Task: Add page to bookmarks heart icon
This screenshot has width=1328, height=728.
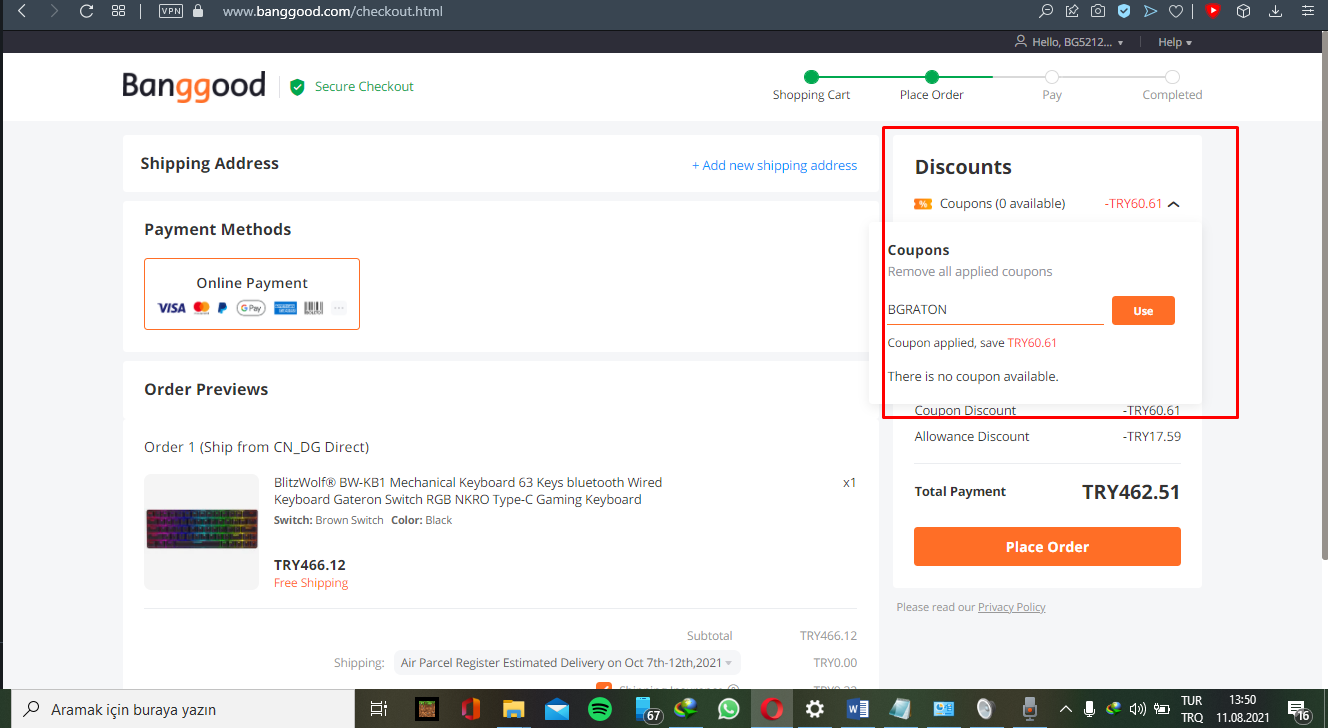Action: point(1176,12)
